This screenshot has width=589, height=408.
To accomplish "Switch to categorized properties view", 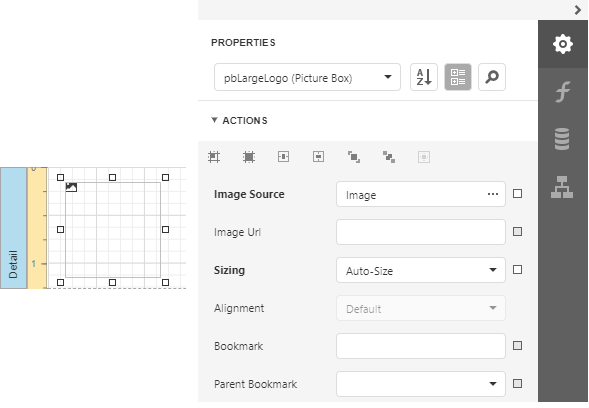I will pyautogui.click(x=458, y=77).
